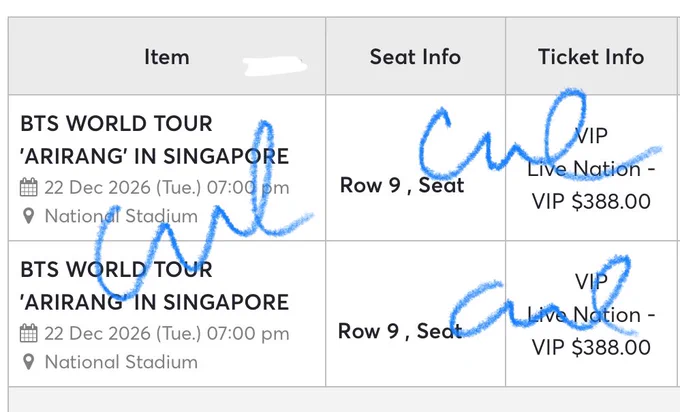
Task: Click the first VIP $388.00 price
Action: click(591, 201)
